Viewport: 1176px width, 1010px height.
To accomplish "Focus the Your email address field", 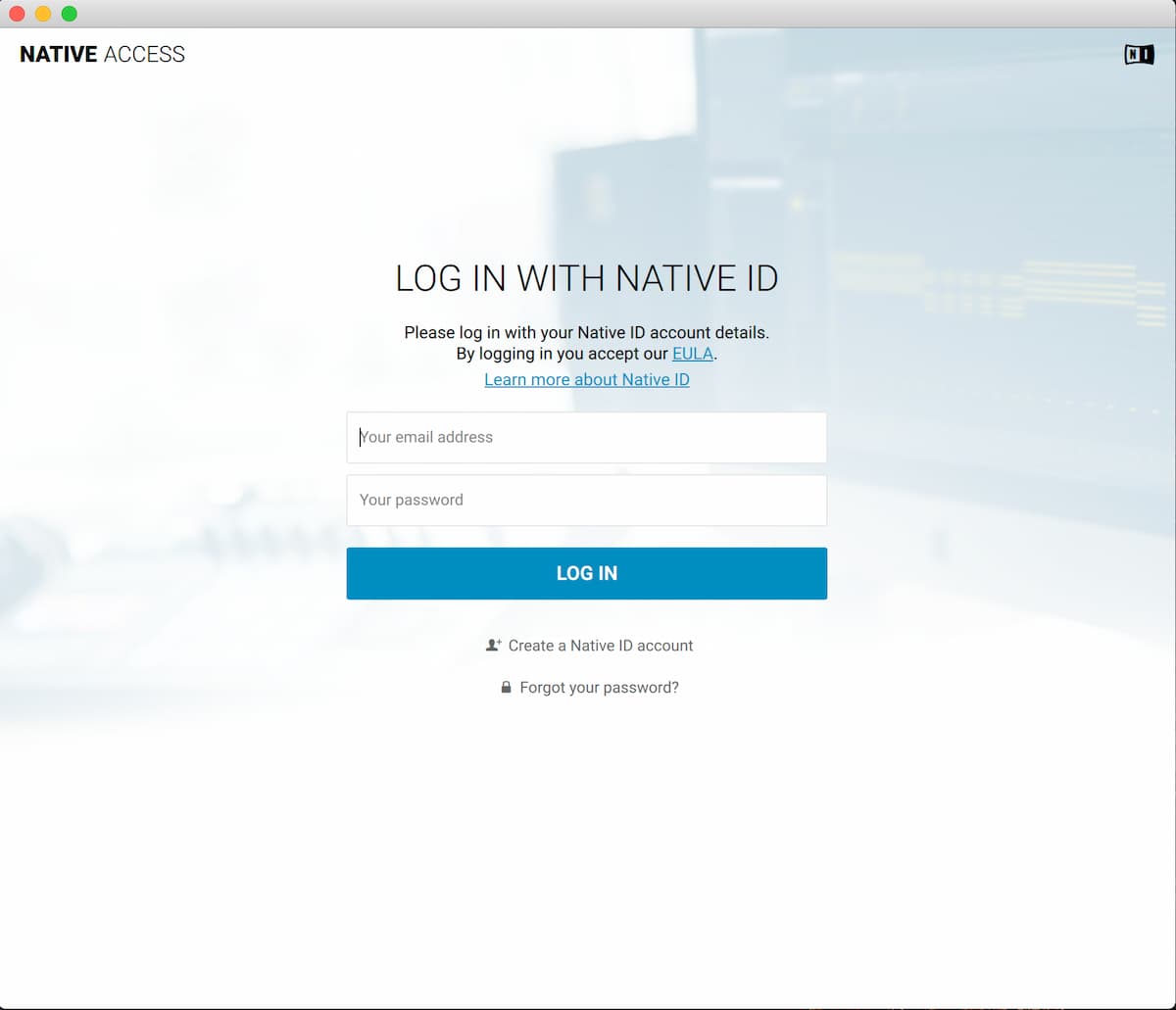I will pos(587,437).
